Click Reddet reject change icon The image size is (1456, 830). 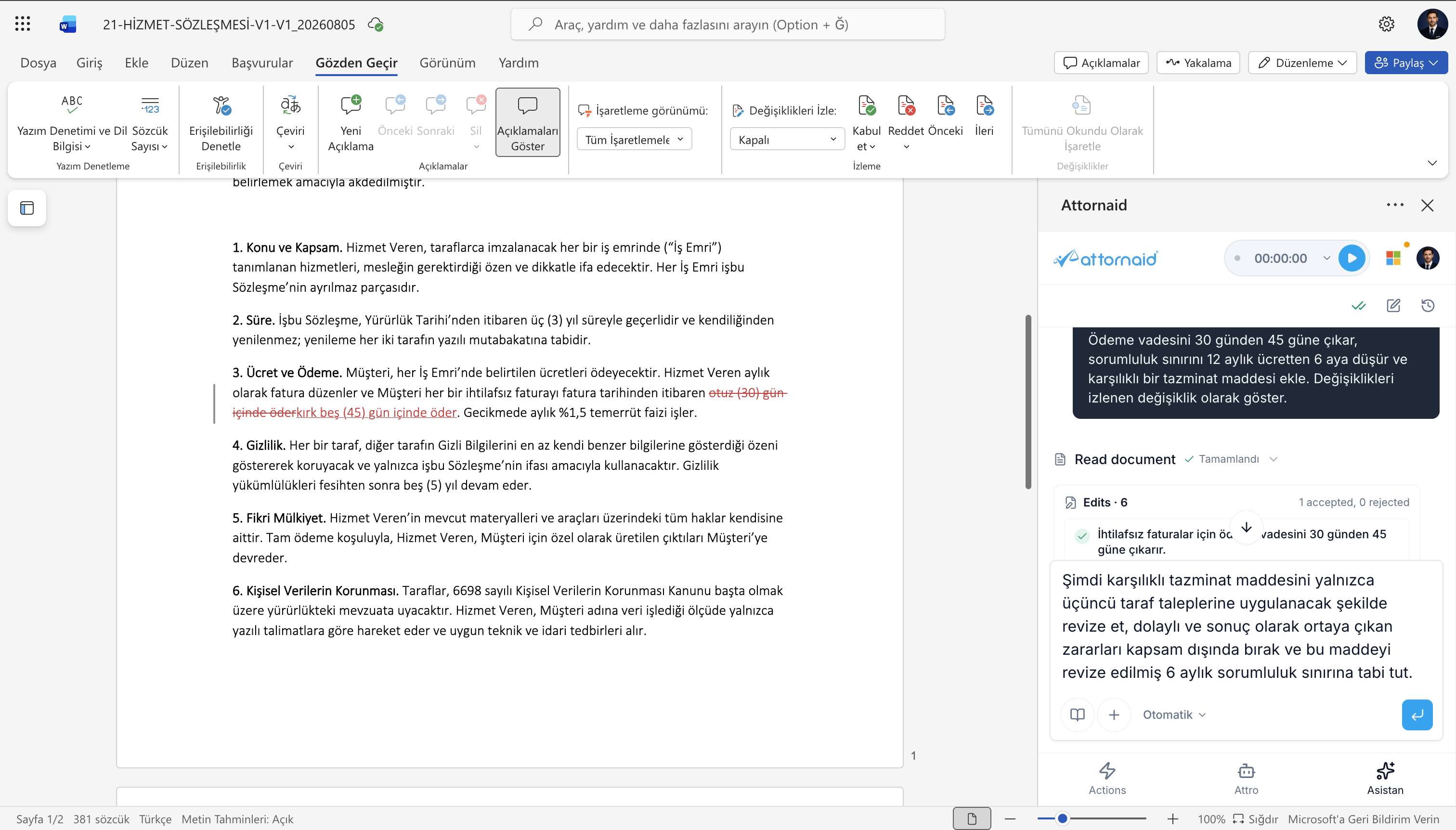point(906,106)
